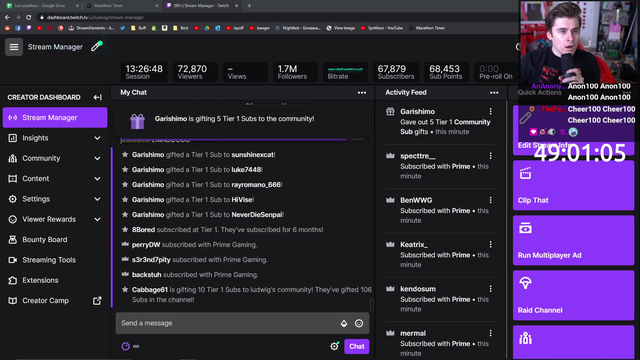Click the Content icon in sidebar
Image resolution: width=640 pixels, height=360 pixels.
tap(13, 179)
